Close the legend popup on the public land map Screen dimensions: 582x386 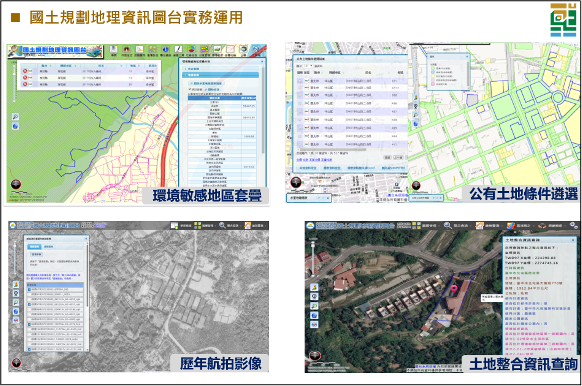coord(467,56)
